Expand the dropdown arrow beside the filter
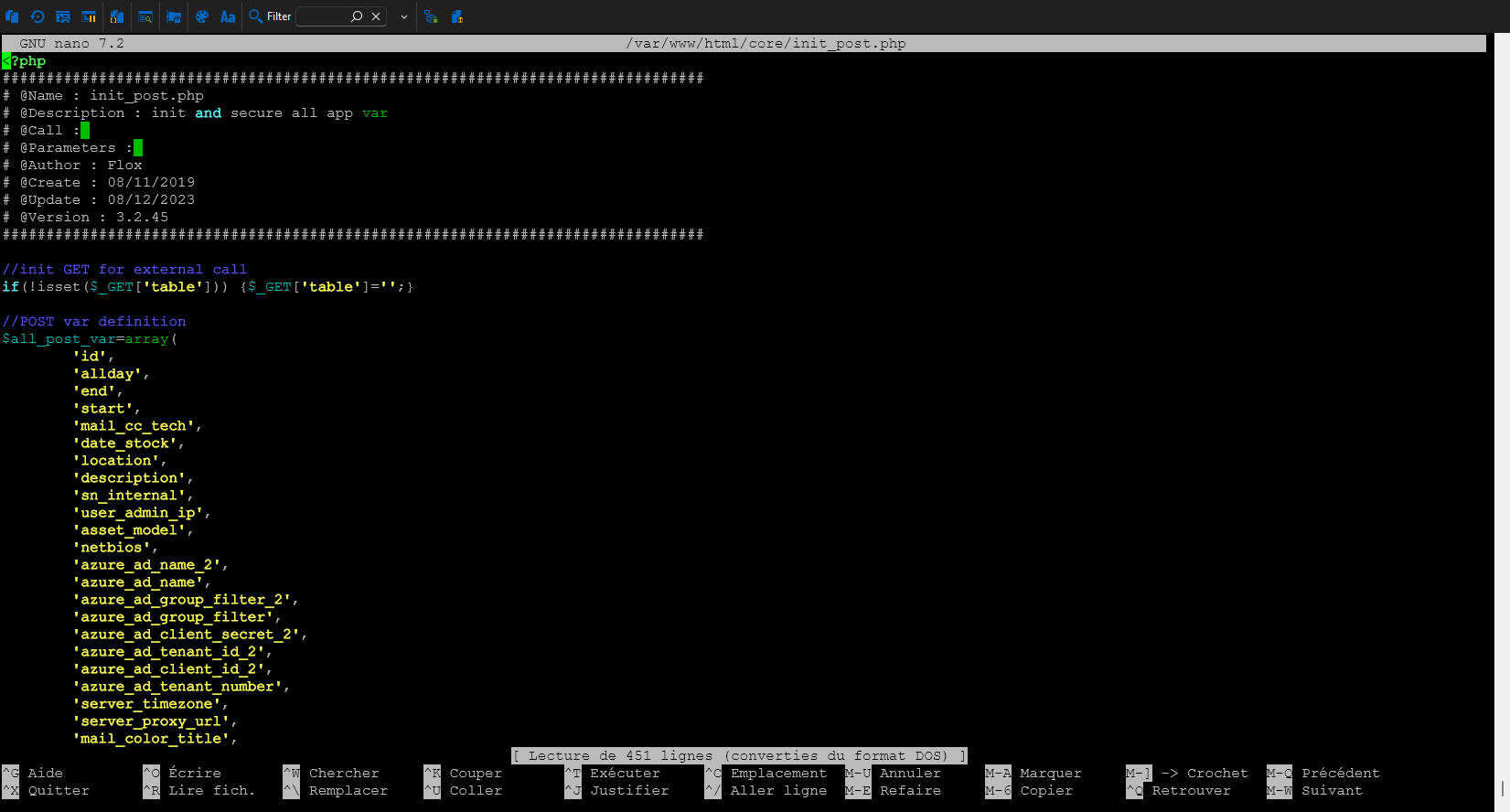The height and width of the screenshot is (812, 1510). click(403, 16)
